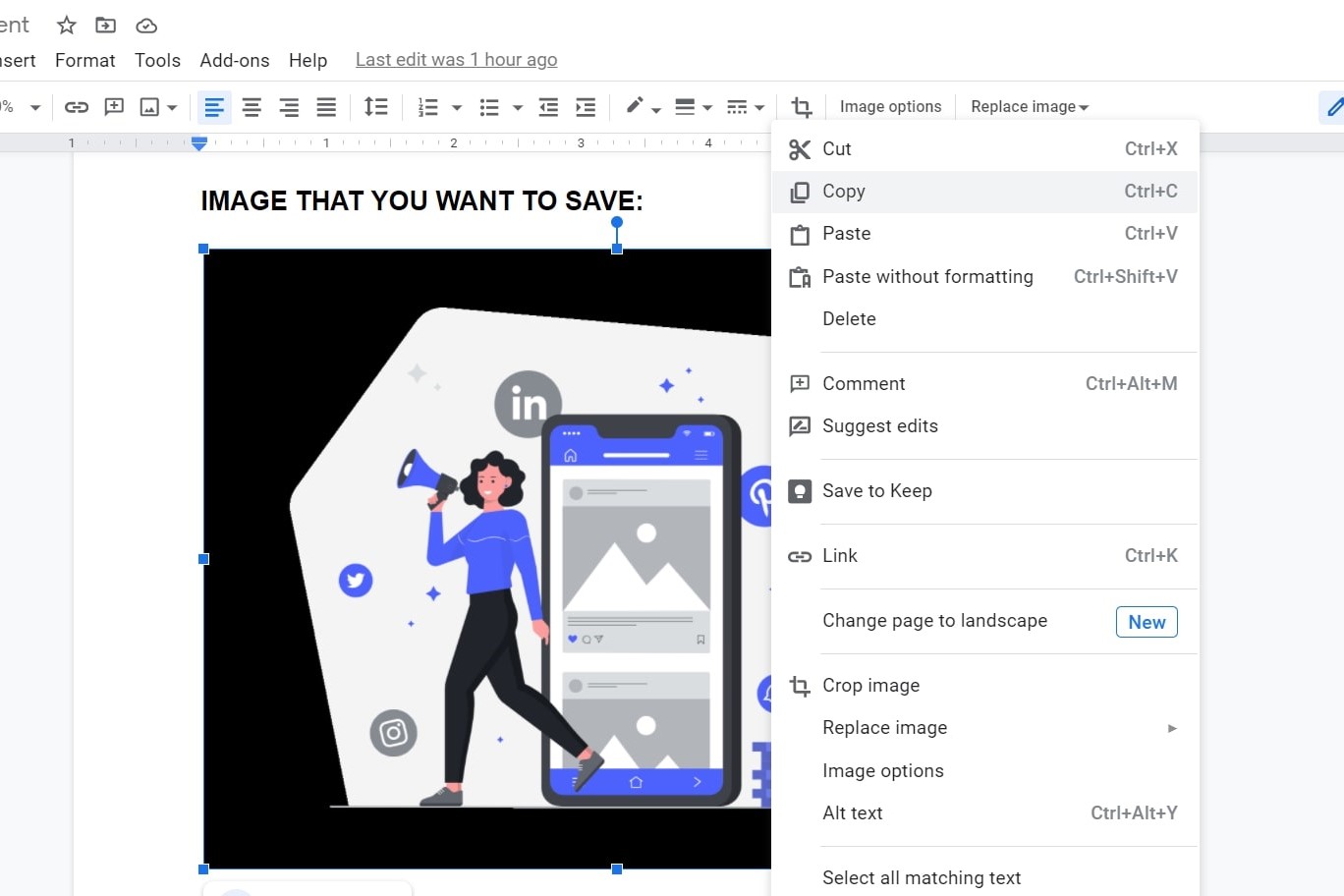This screenshot has width=1344, height=896.
Task: Click the Suggest edits icon
Action: 800,426
